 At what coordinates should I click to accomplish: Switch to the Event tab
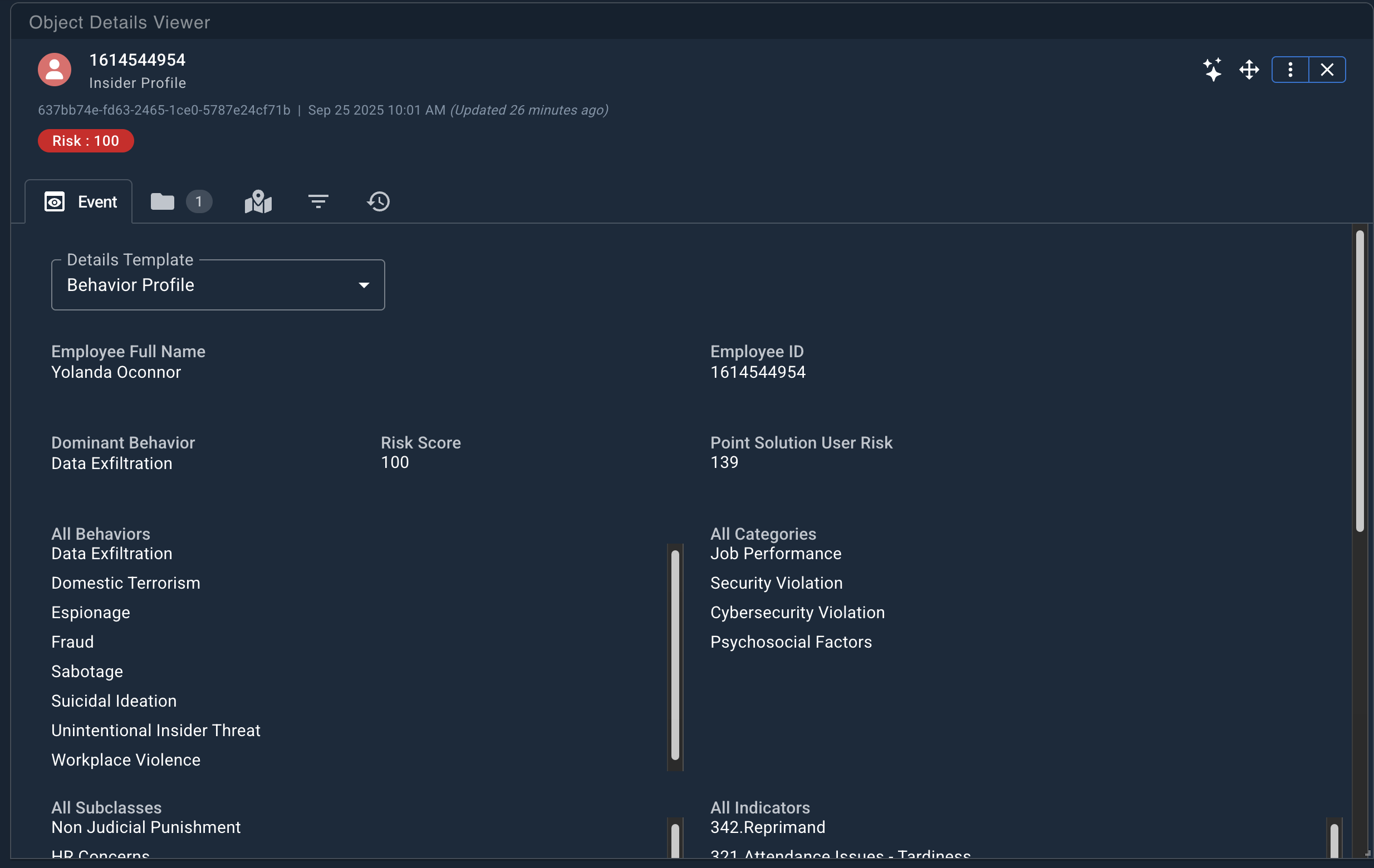point(97,201)
